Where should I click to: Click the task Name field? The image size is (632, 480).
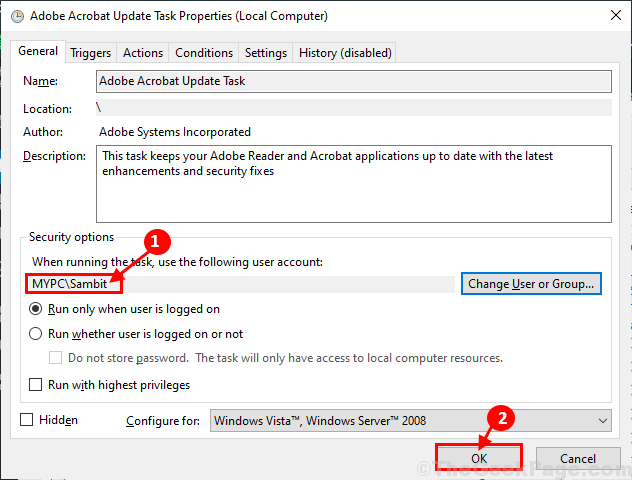(353, 81)
